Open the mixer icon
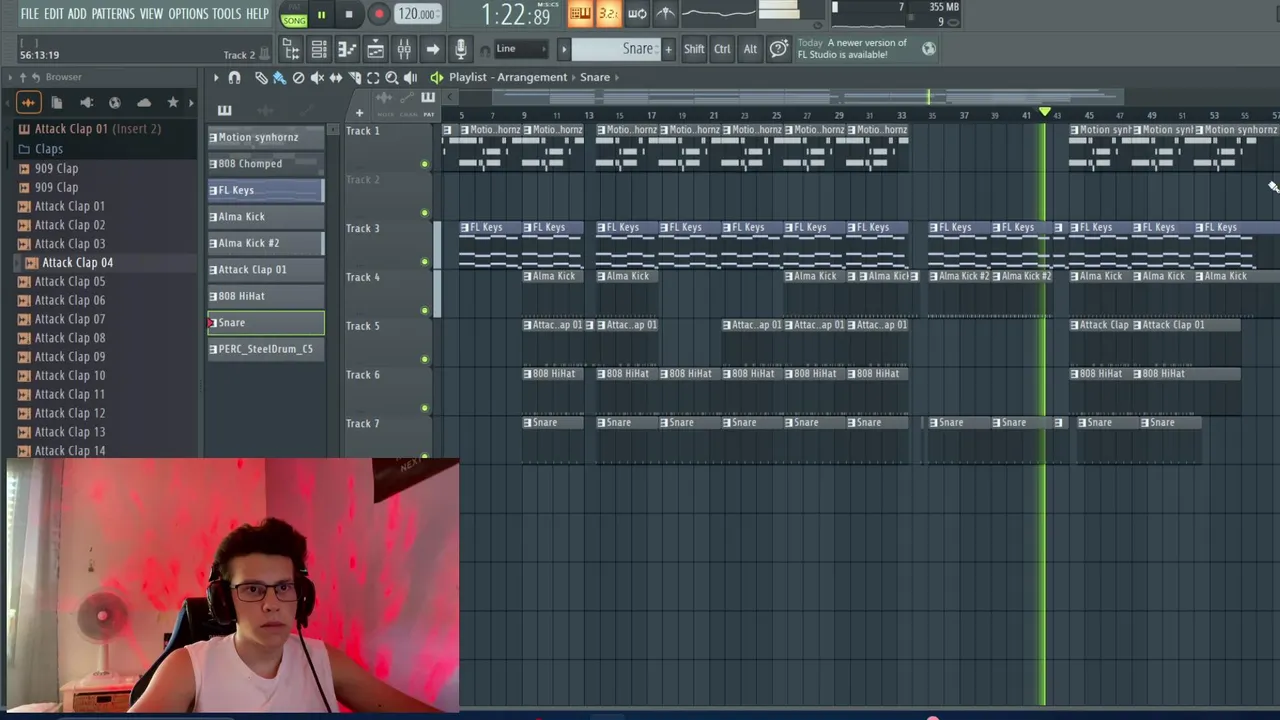The height and width of the screenshot is (720, 1280). pyautogui.click(x=404, y=49)
